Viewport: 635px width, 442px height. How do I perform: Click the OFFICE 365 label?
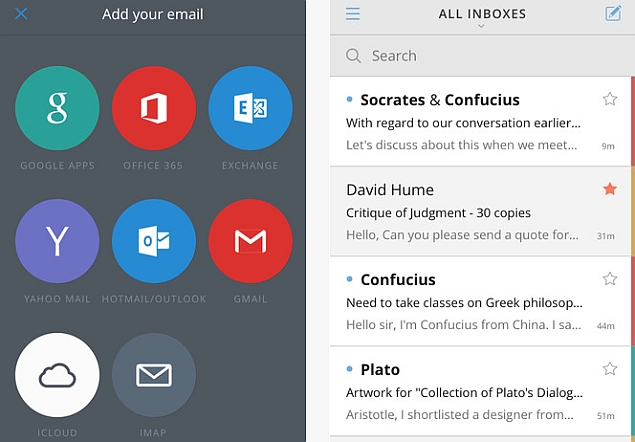click(x=153, y=166)
